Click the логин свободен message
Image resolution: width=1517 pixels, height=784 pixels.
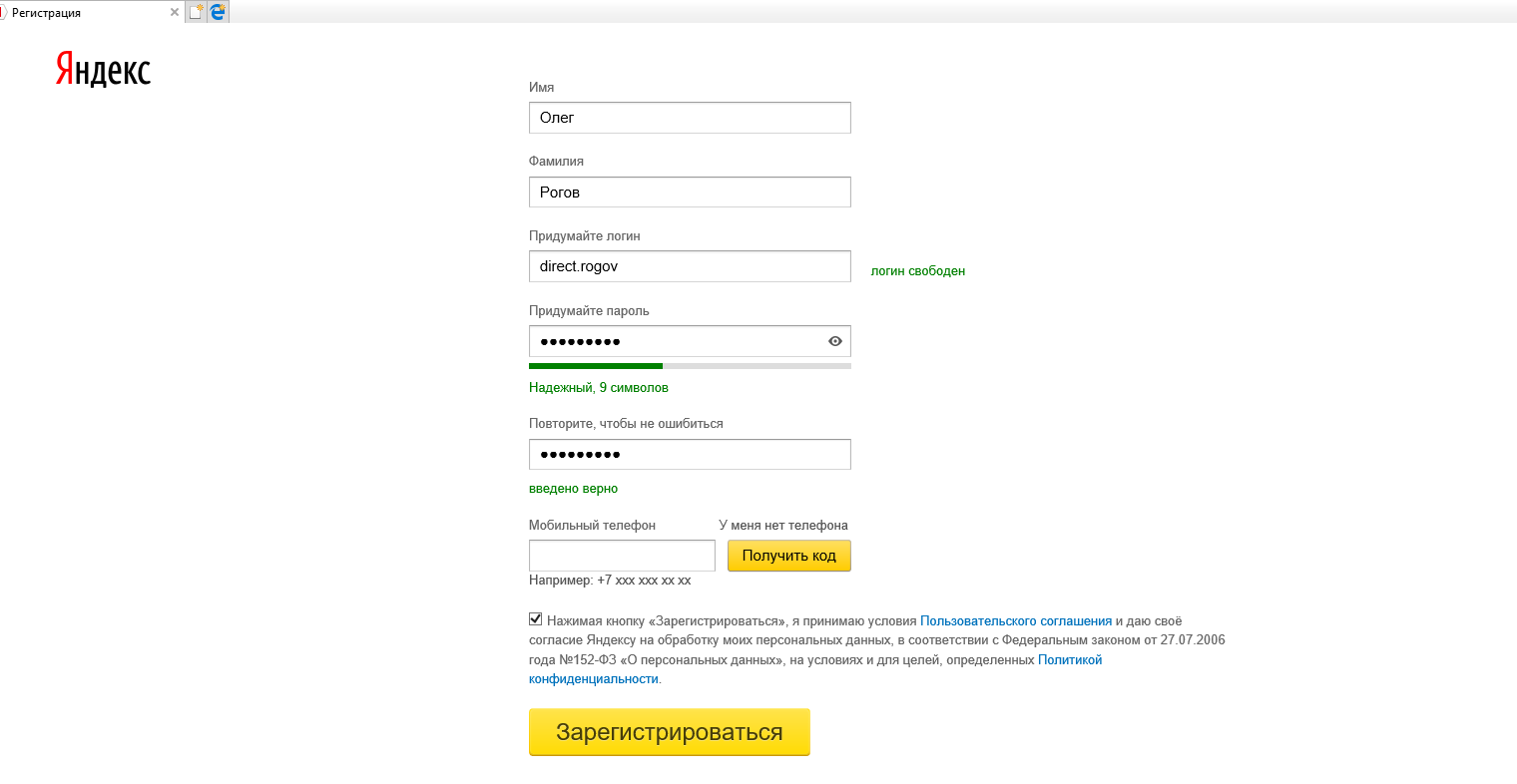pos(918,271)
